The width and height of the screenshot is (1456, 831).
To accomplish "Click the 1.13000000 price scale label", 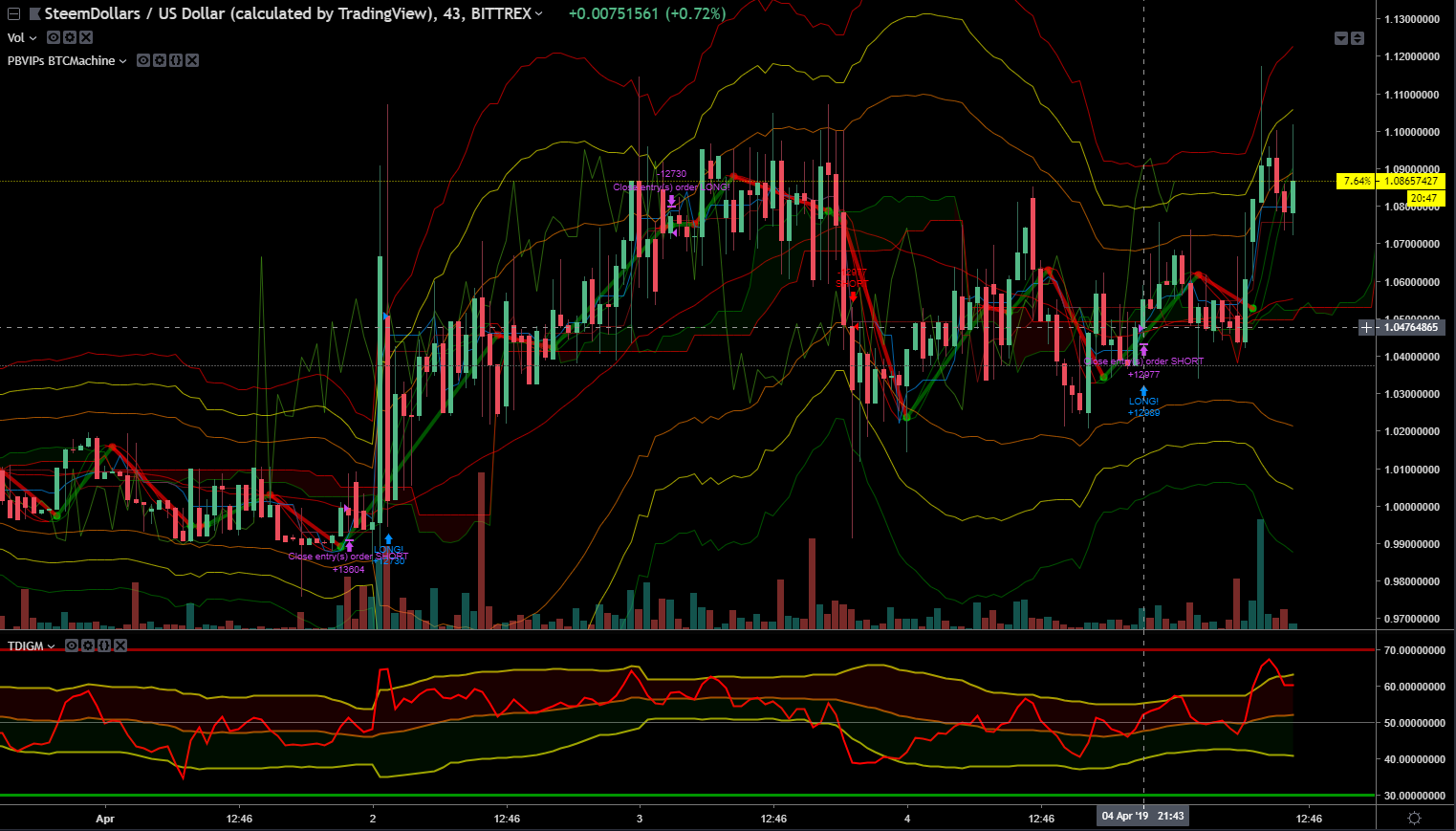I will pyautogui.click(x=1412, y=19).
